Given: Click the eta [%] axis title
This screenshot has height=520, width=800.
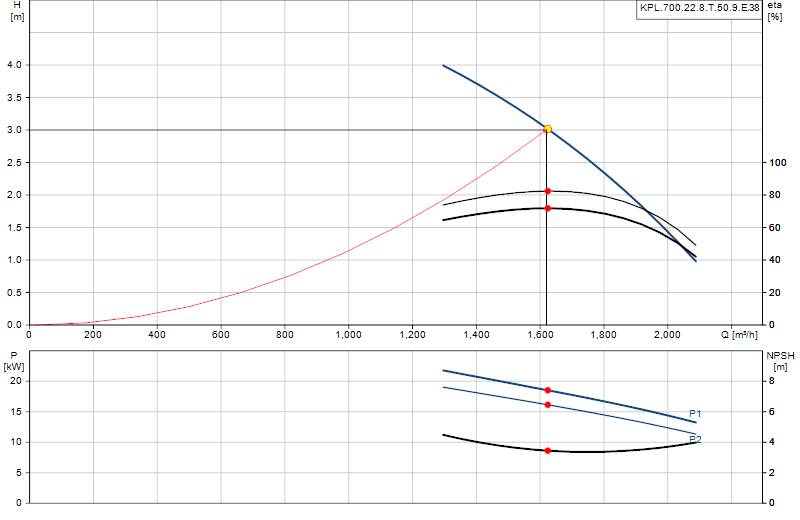Looking at the screenshot, I should point(774,11).
